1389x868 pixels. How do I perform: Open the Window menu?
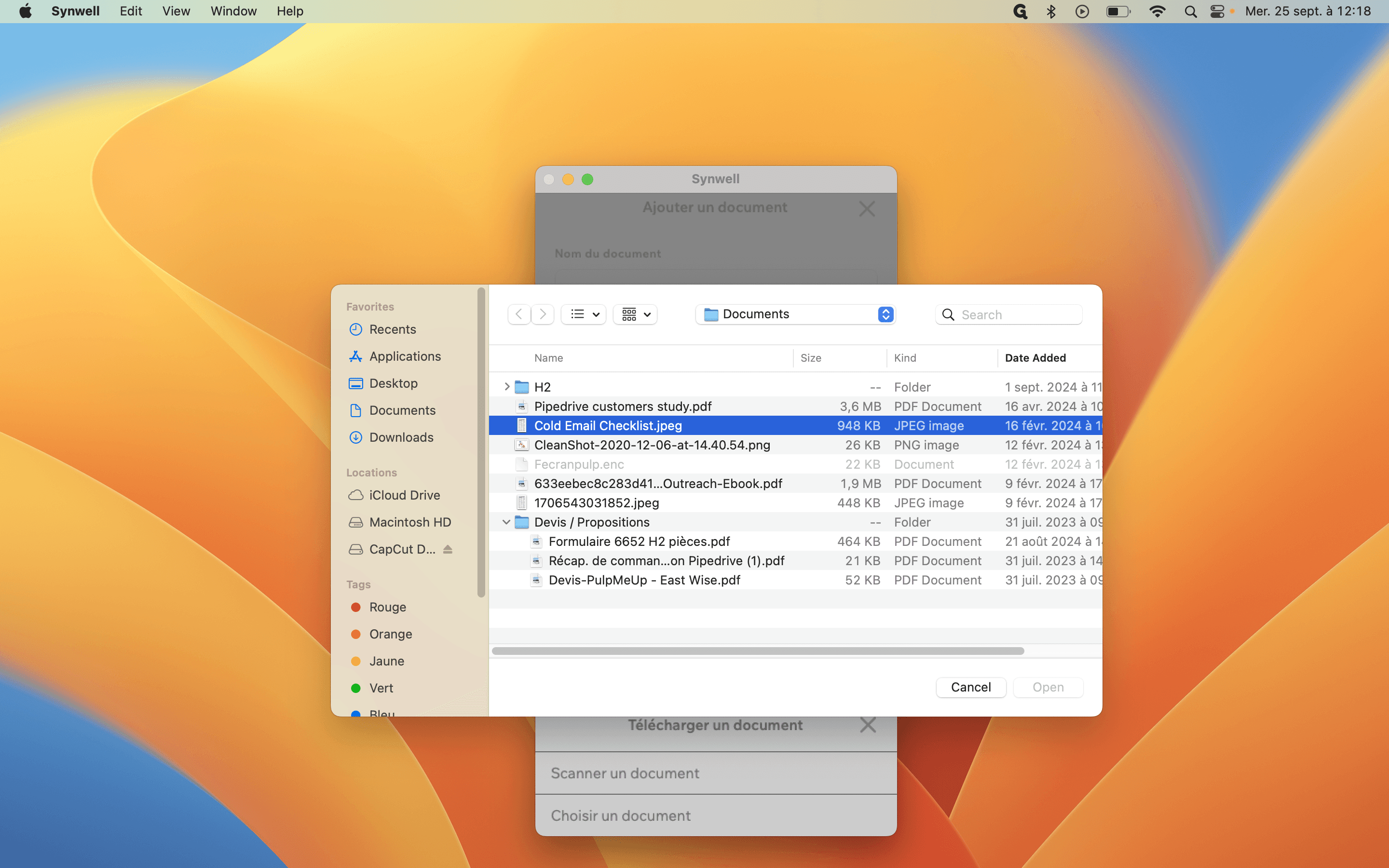click(233, 11)
